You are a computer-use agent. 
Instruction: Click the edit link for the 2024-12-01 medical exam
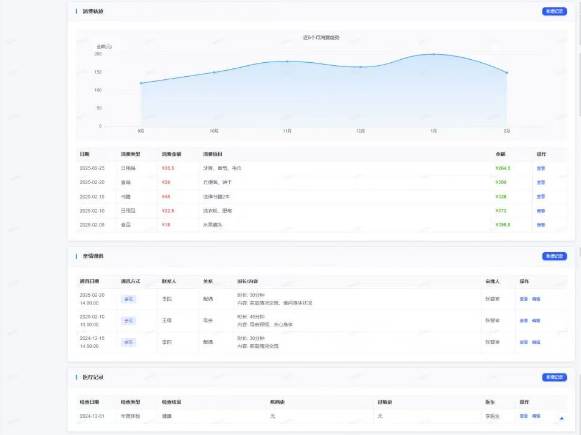coord(536,416)
